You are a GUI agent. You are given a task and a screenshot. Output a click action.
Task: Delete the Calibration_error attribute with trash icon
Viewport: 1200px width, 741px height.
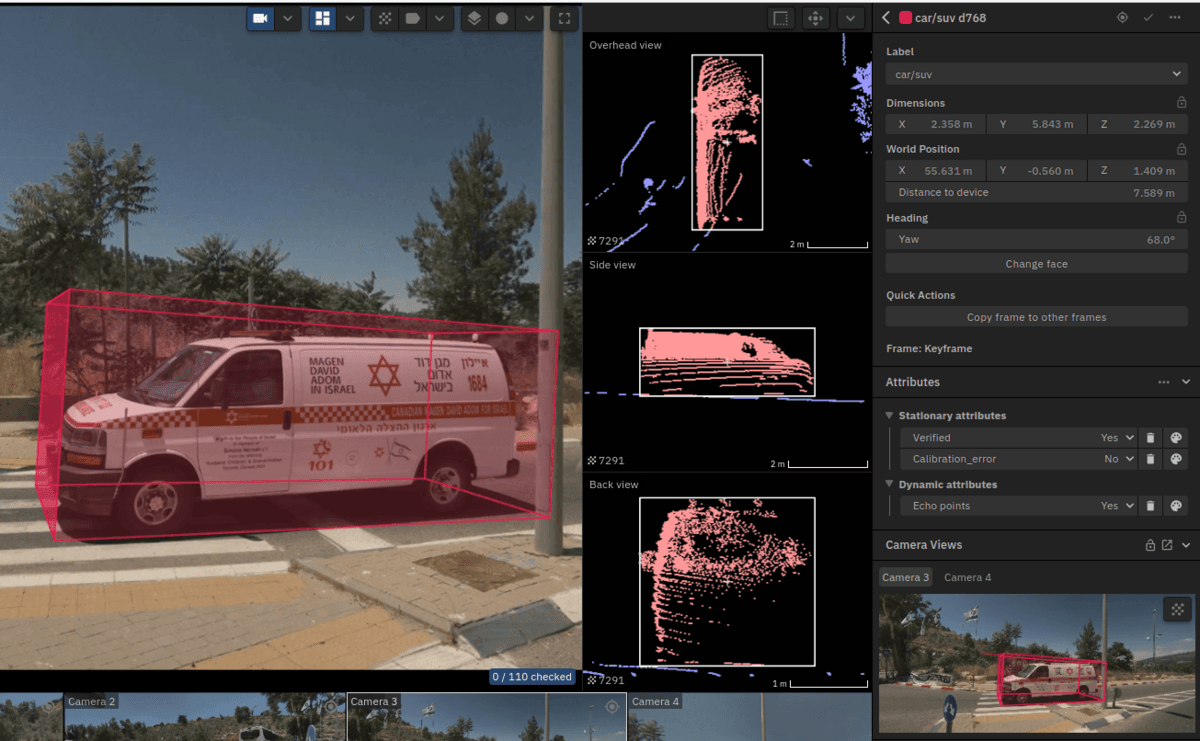(1150, 459)
